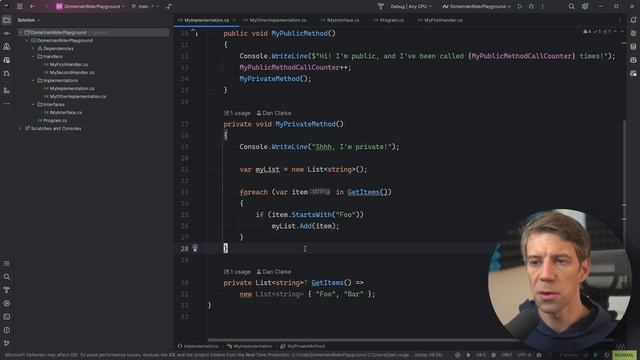Open the Git tool window at bottom-left
This screenshot has height=360, width=640.
click(7, 343)
